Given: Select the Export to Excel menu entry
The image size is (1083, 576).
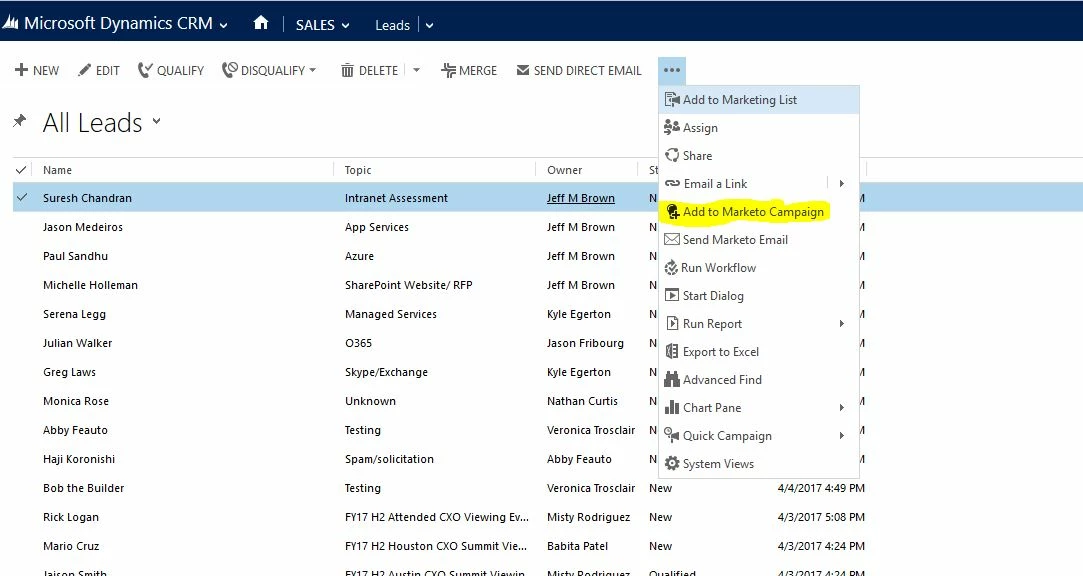Looking at the screenshot, I should [758, 352].
